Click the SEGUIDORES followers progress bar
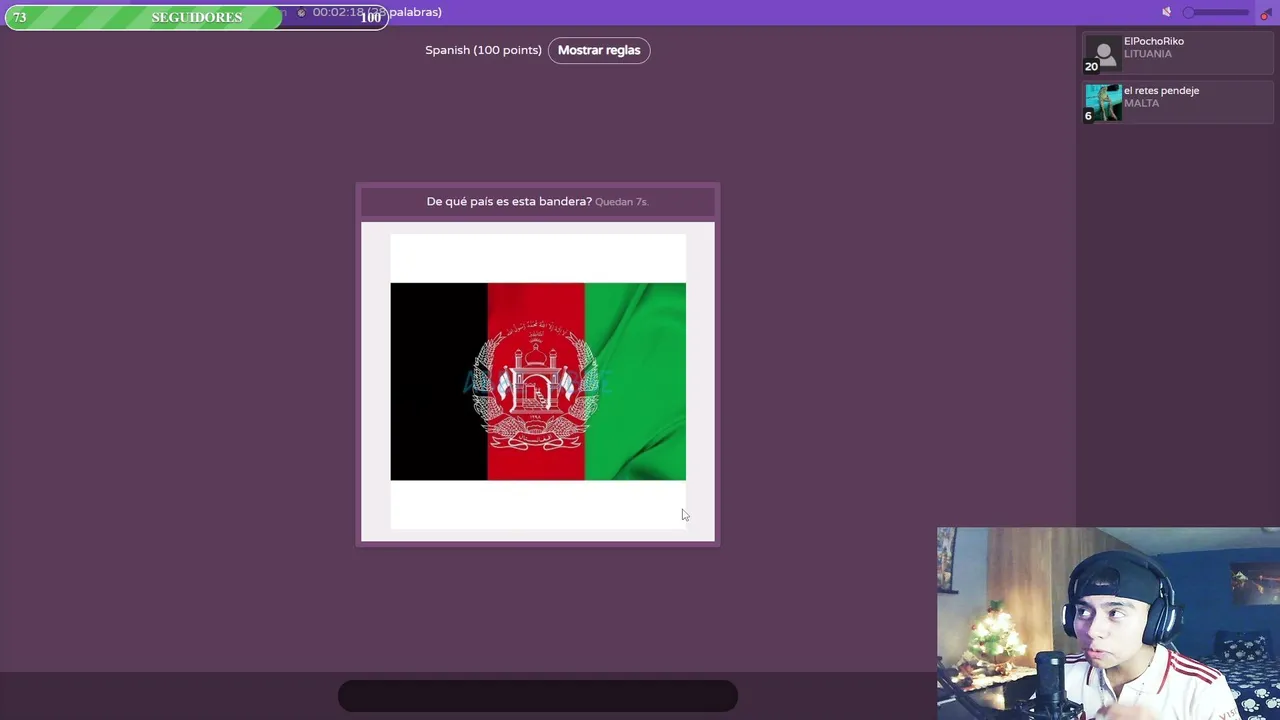The width and height of the screenshot is (1280, 720). pos(197,17)
